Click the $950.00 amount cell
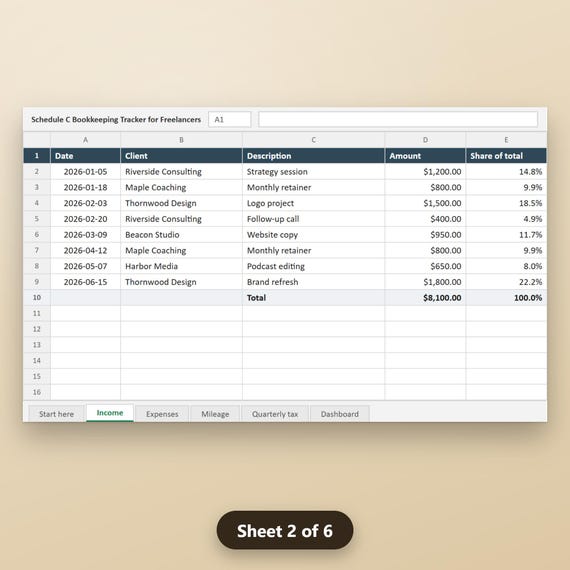The image size is (570, 570). (x=425, y=234)
